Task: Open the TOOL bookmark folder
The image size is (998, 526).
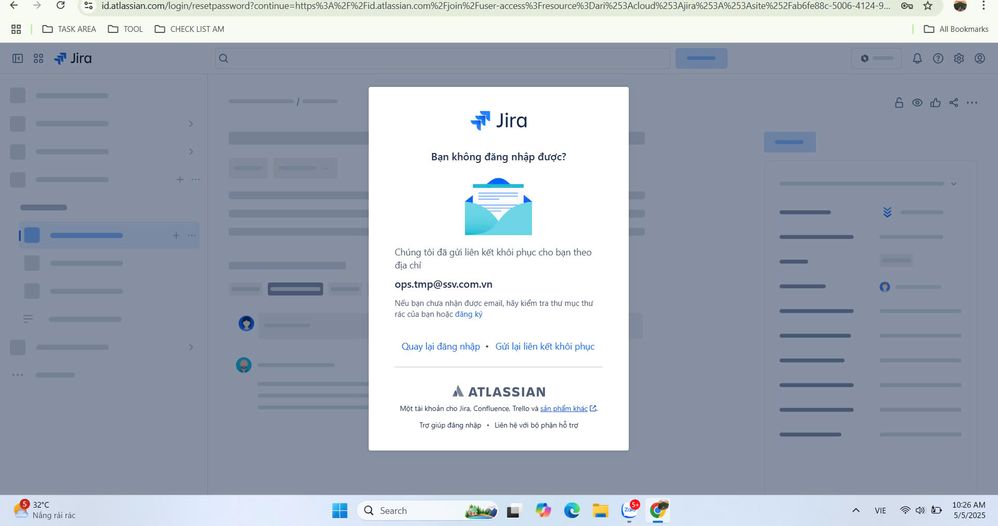Action: (x=125, y=29)
